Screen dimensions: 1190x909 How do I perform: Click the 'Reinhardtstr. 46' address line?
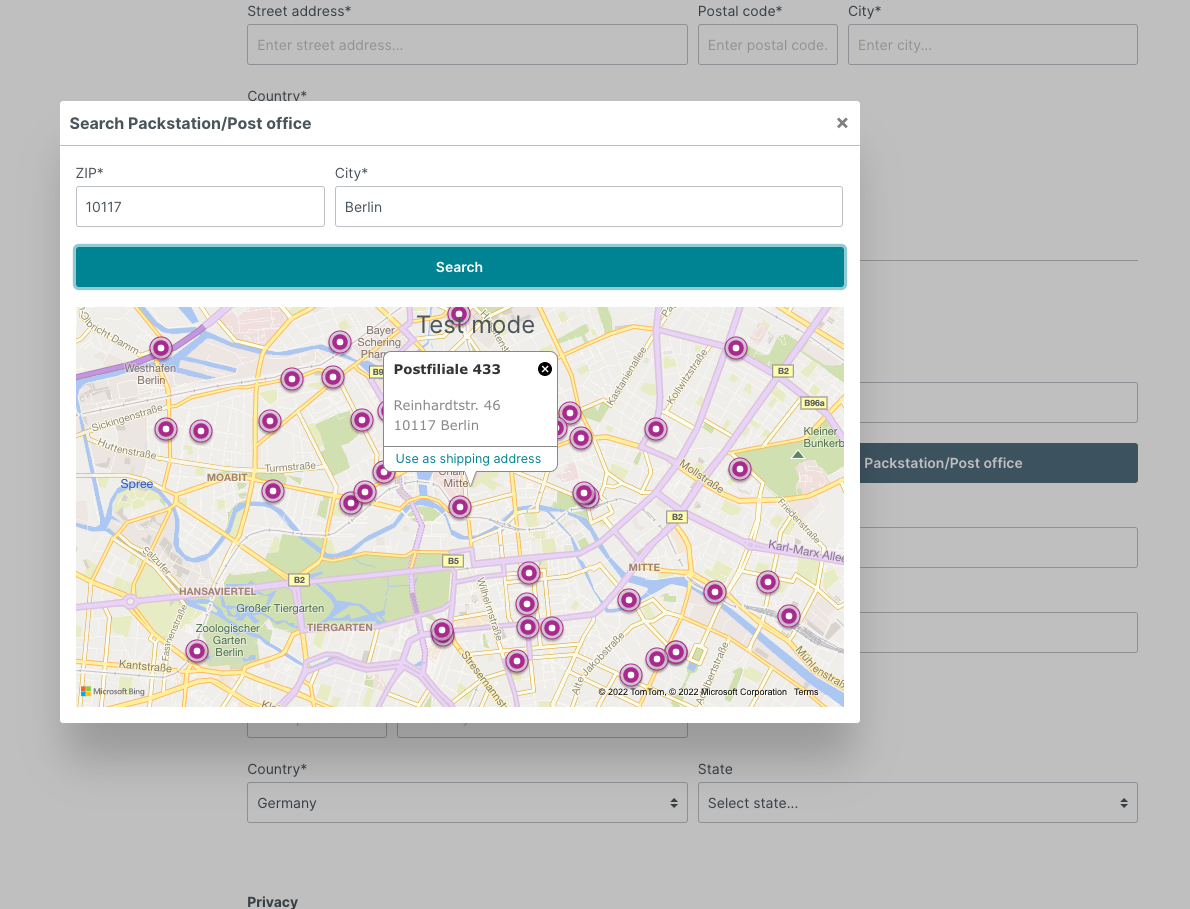(x=447, y=405)
